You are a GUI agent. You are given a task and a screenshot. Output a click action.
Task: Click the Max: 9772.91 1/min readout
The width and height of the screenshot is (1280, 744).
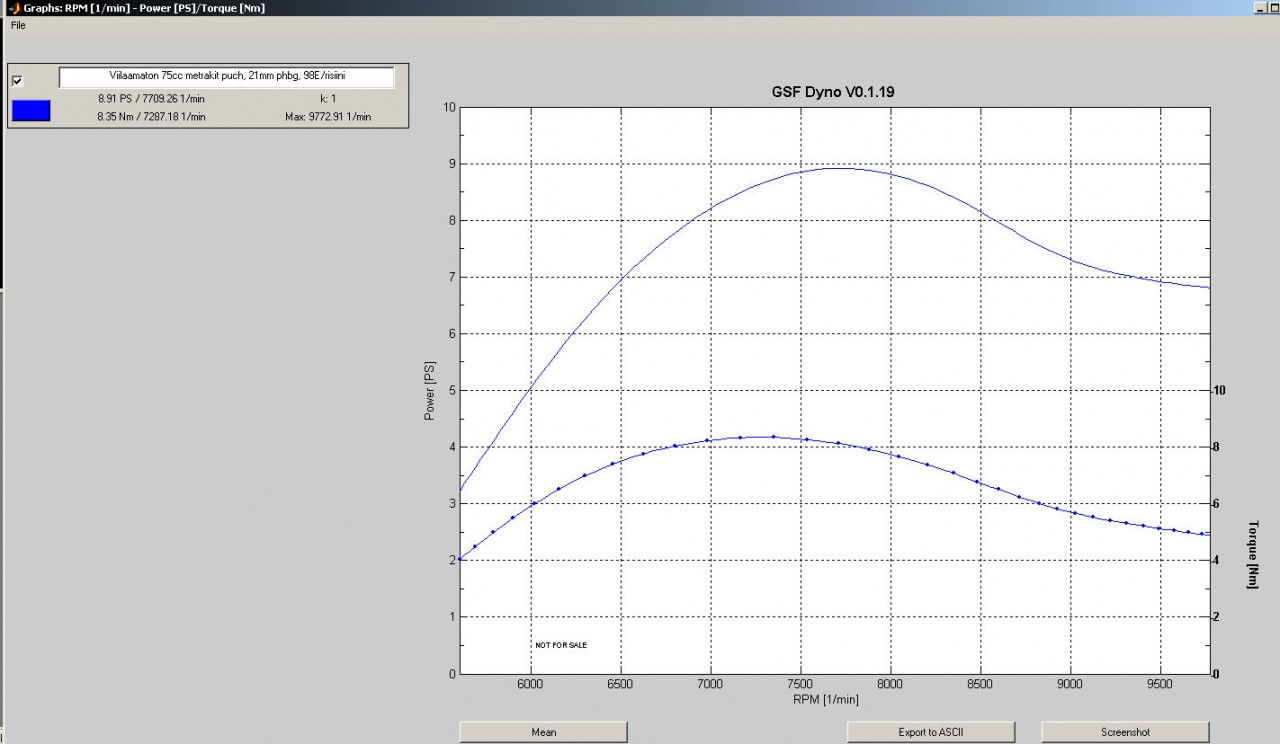tap(328, 117)
